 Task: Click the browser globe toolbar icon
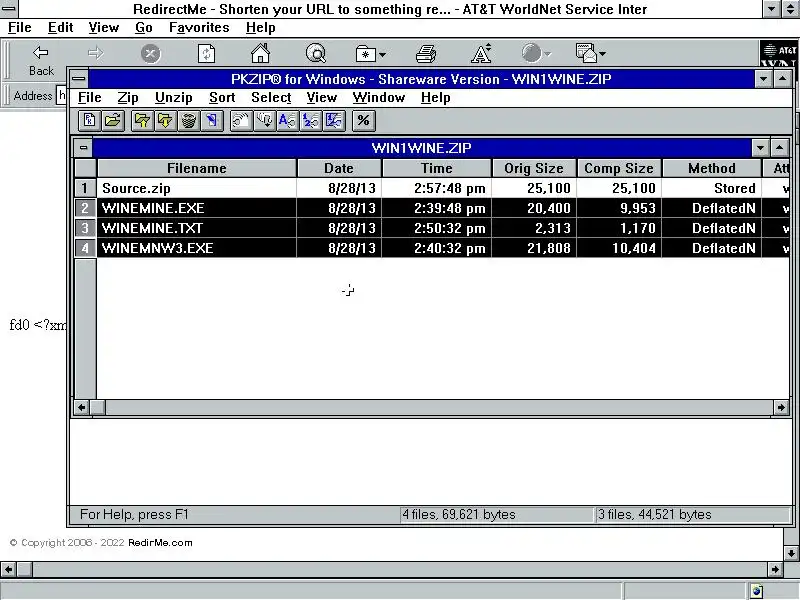532,53
